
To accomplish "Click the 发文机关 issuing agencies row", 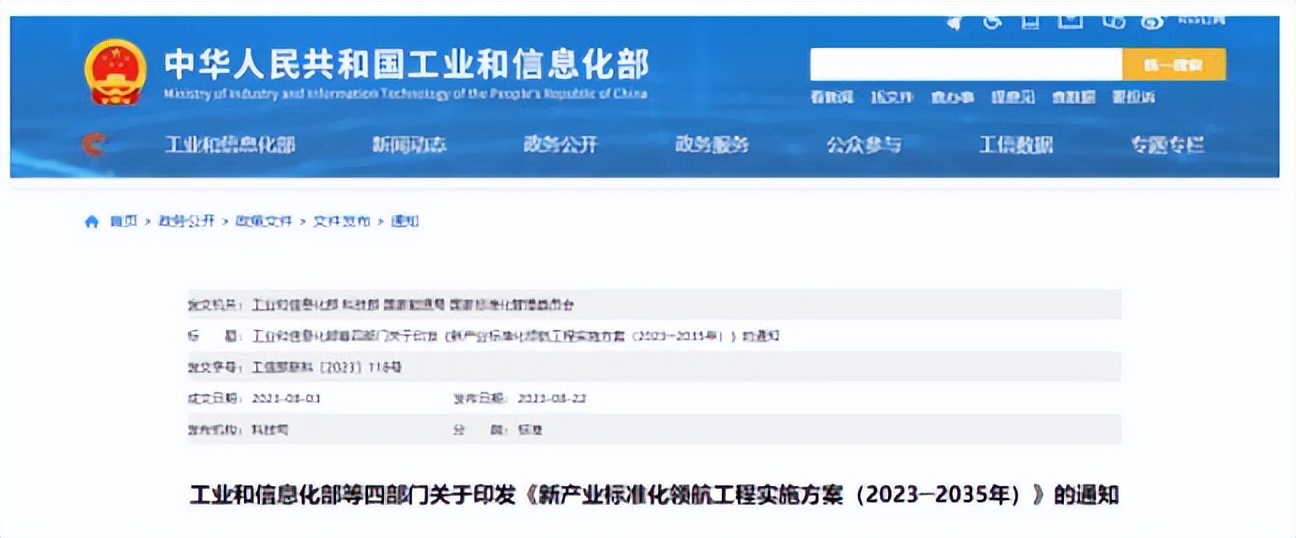I will point(654,304).
